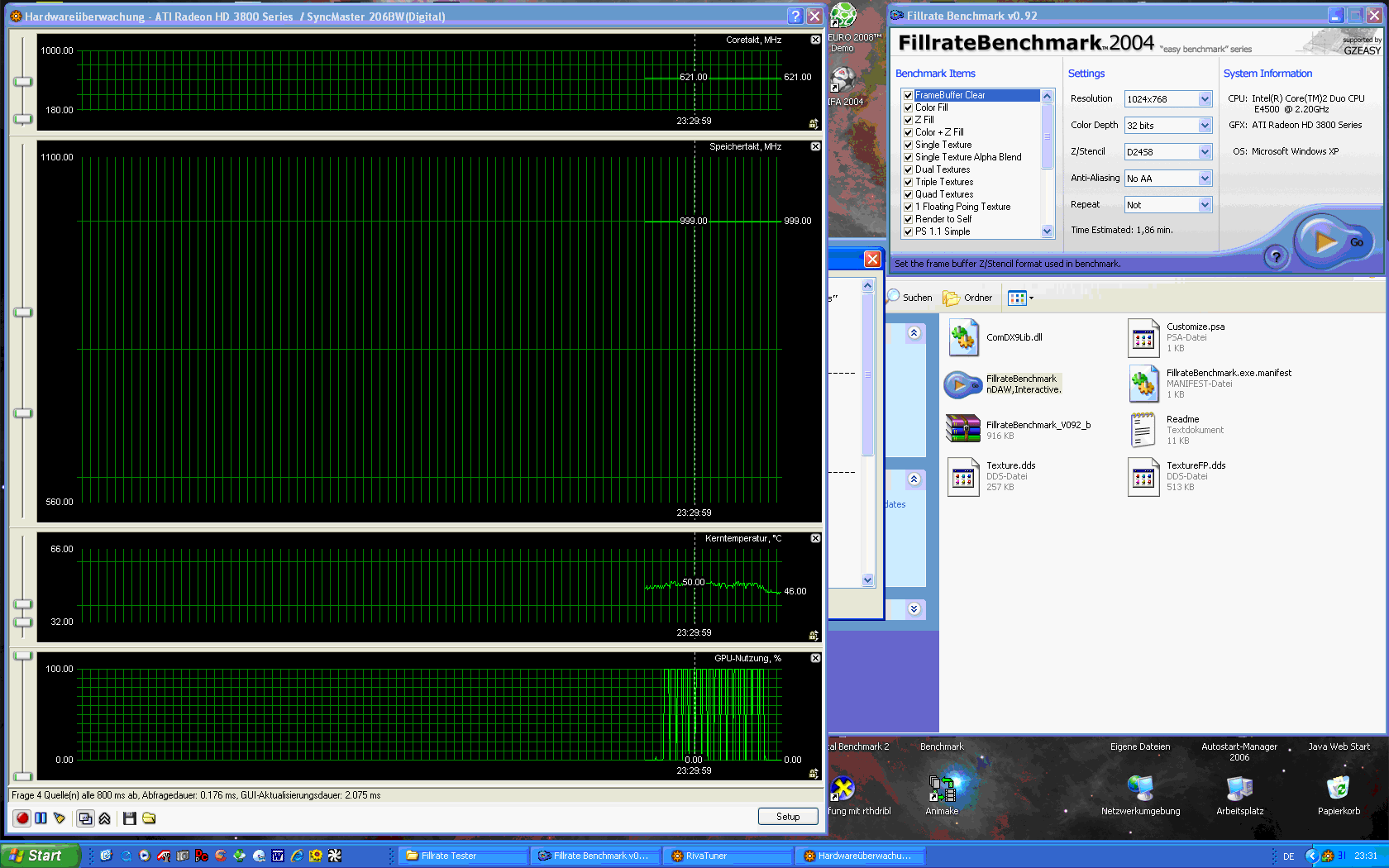Click the small settings icon below GPU-Nutzung graph
The image size is (1389, 868).
pos(814,774)
